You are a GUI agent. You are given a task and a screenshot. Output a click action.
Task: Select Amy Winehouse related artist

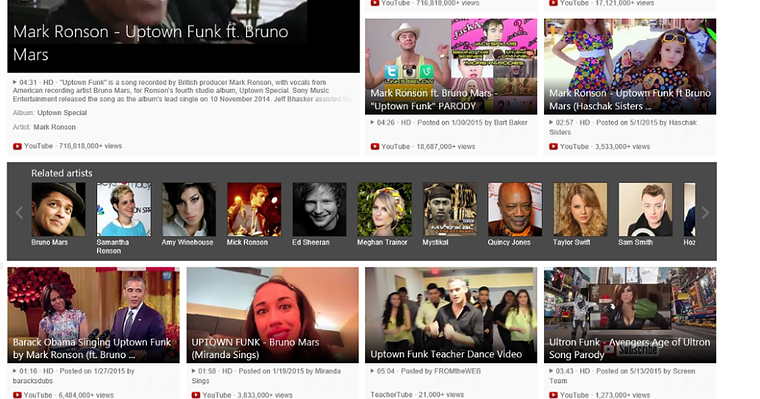[189, 209]
